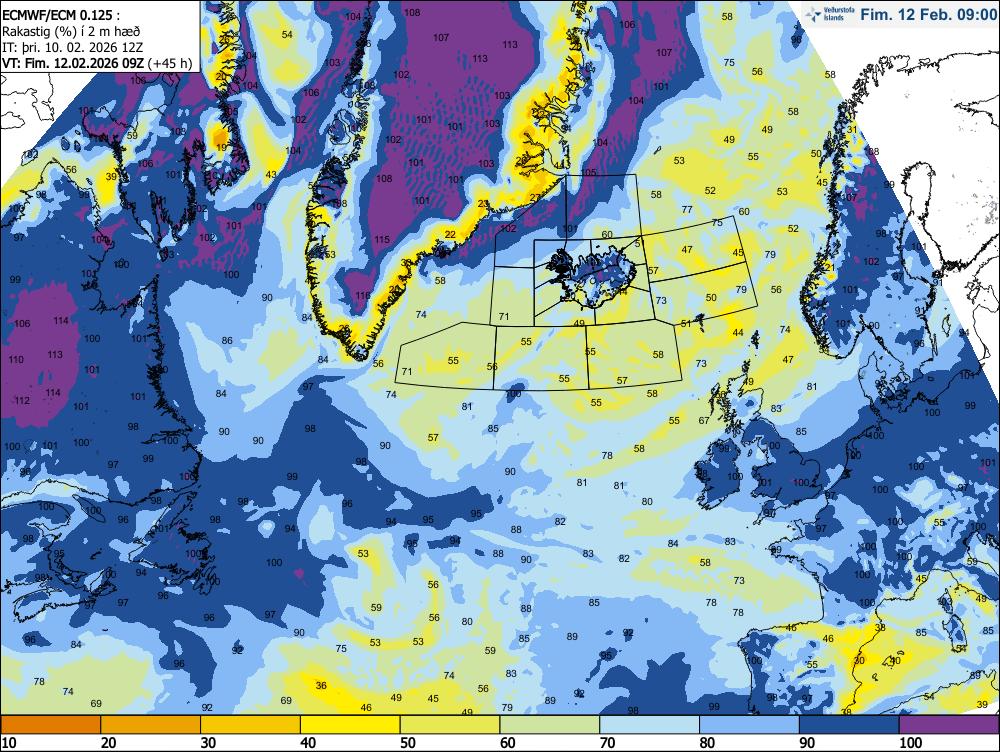Choose the 80–90 medium blue legend swatch

pos(749,725)
